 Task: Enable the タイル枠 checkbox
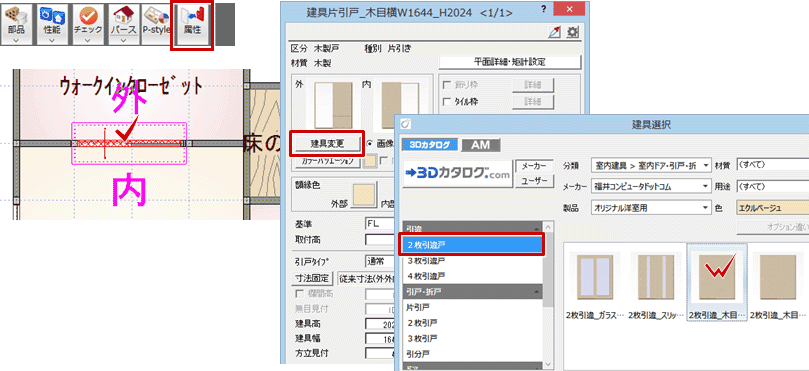click(447, 102)
